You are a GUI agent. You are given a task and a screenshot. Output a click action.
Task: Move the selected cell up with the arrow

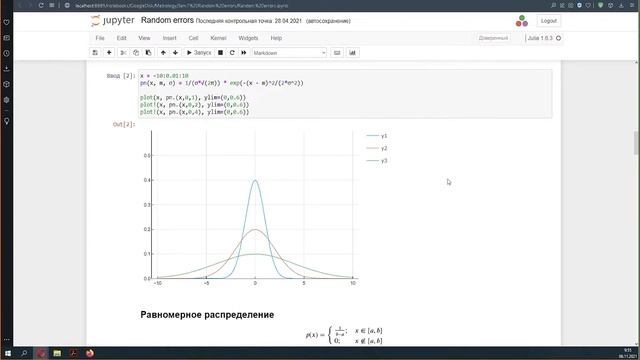point(163,53)
